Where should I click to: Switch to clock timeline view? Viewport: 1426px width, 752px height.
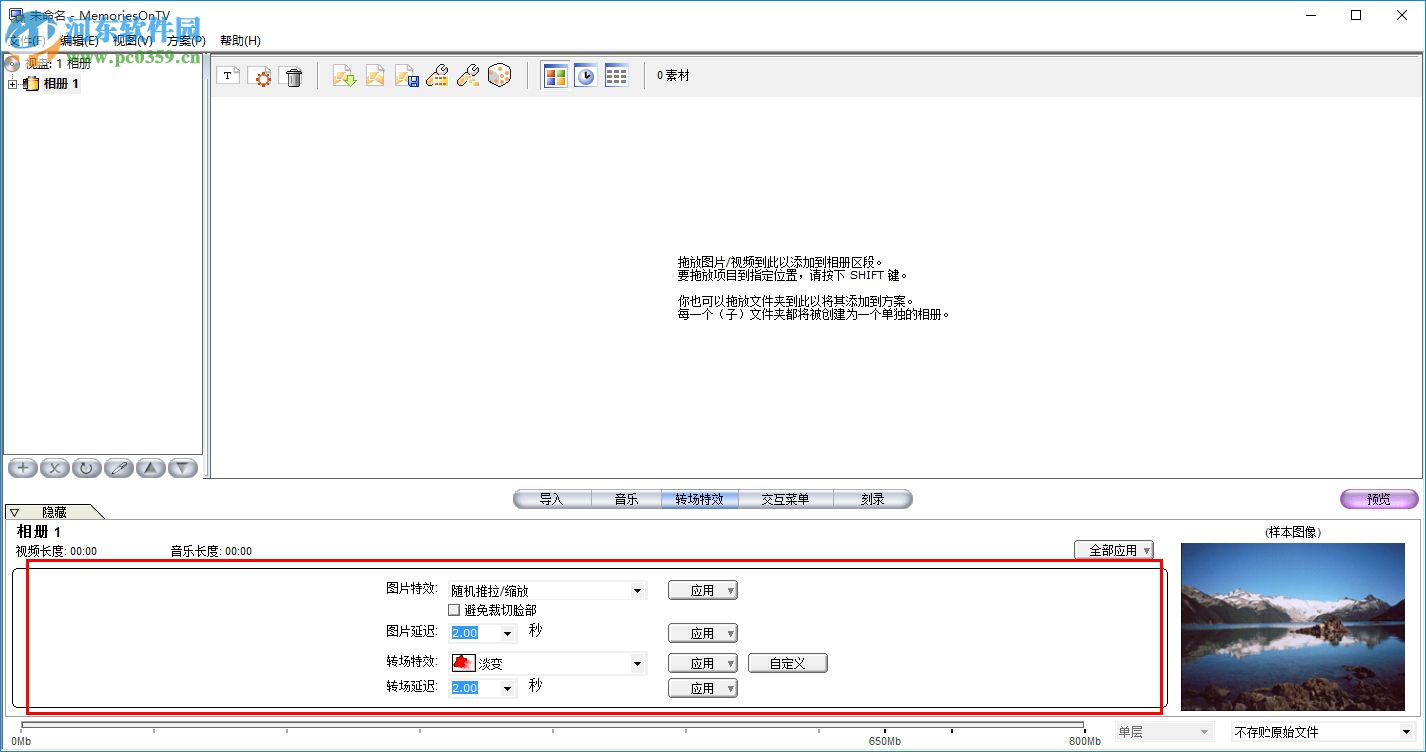[586, 76]
